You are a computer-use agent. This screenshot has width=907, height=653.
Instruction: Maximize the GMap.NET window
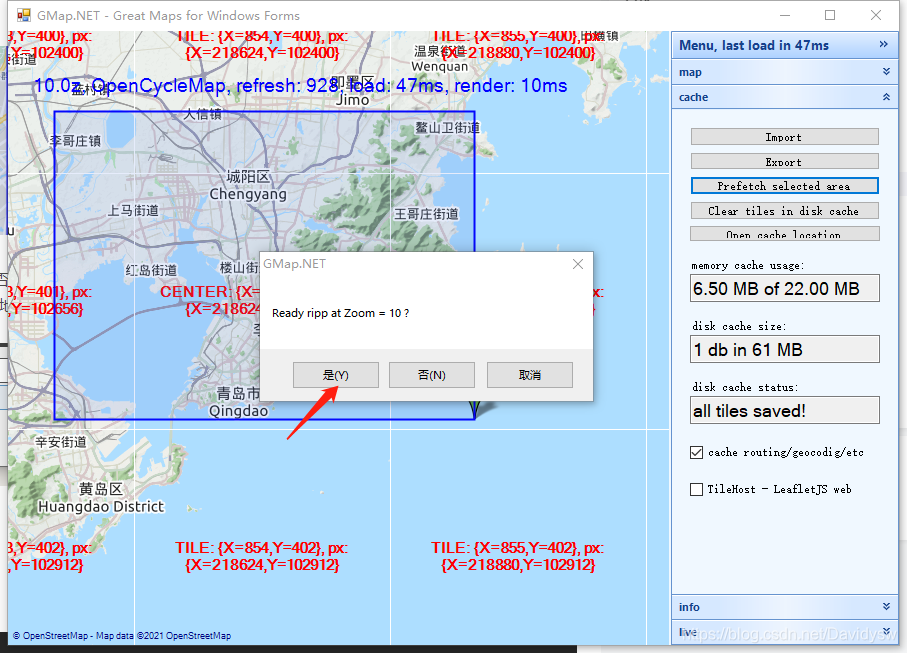point(829,15)
